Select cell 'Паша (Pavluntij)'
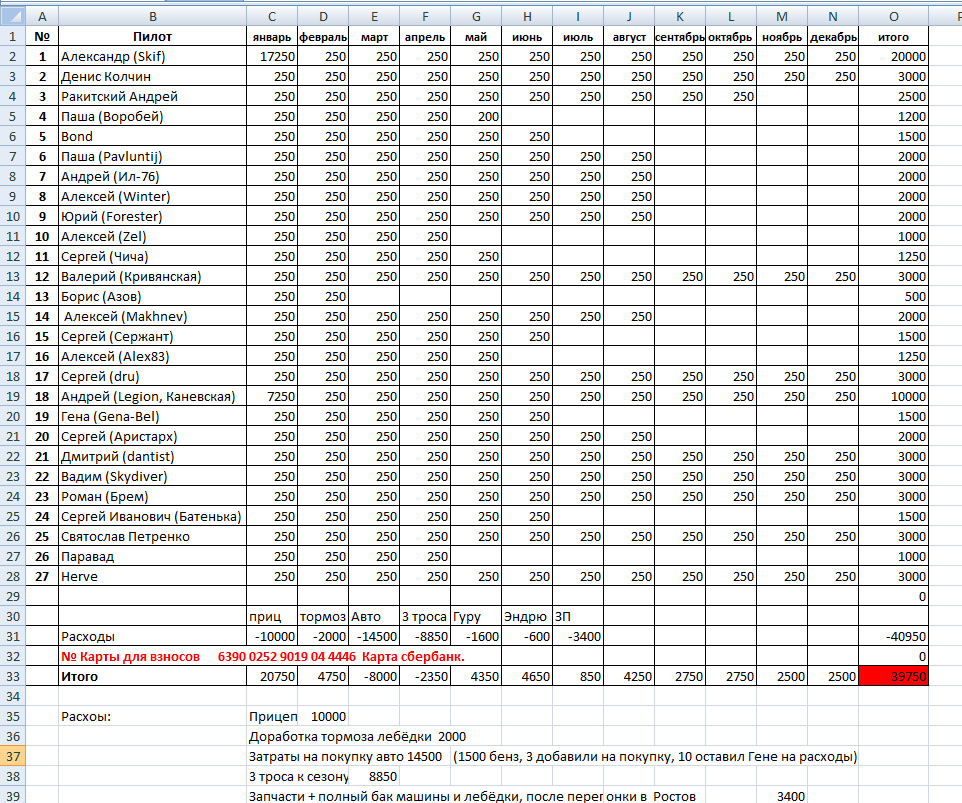Screen dimensions: 962x803 coord(152,156)
